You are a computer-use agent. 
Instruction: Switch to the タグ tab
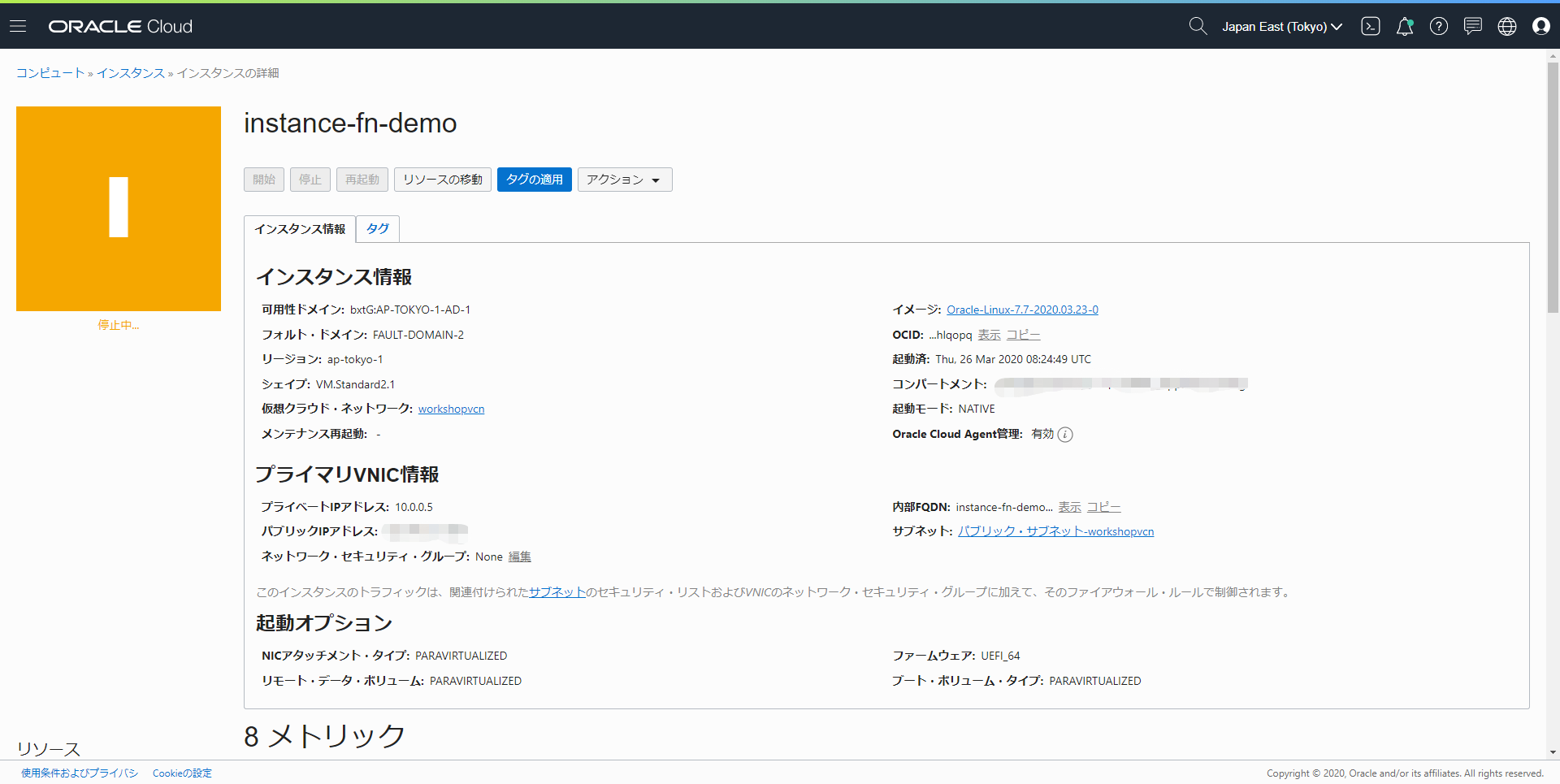point(377,229)
